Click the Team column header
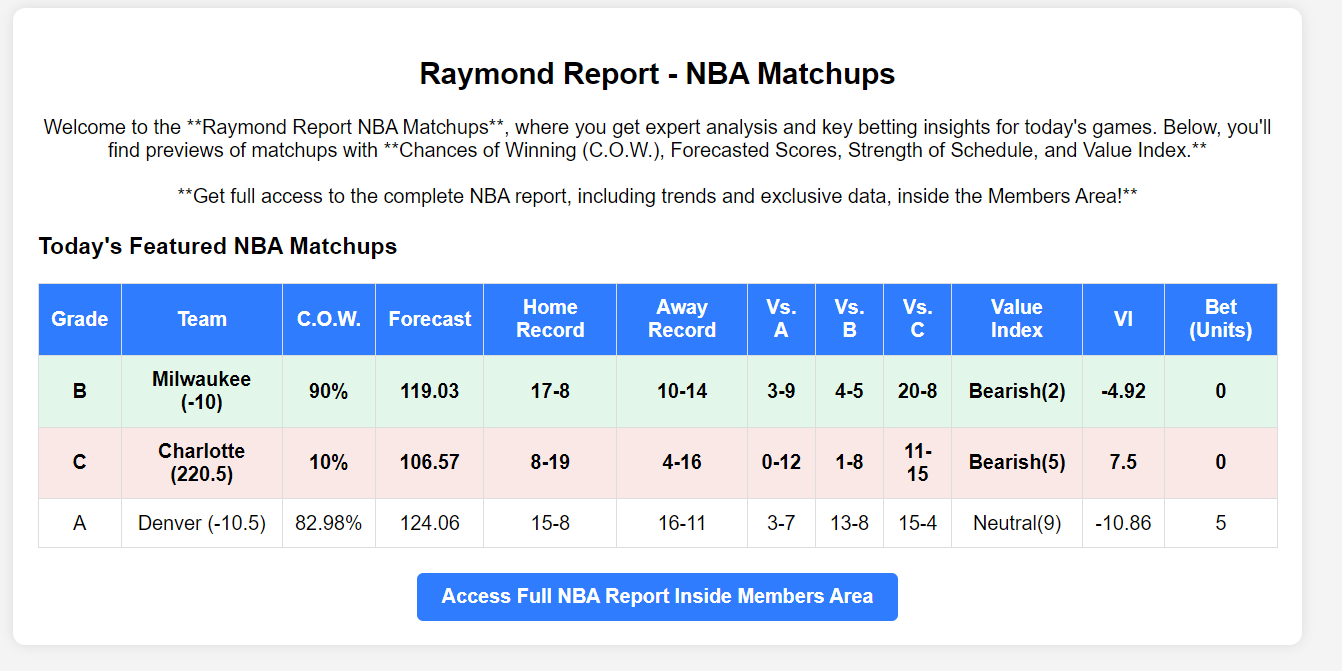1342x671 pixels. point(202,319)
